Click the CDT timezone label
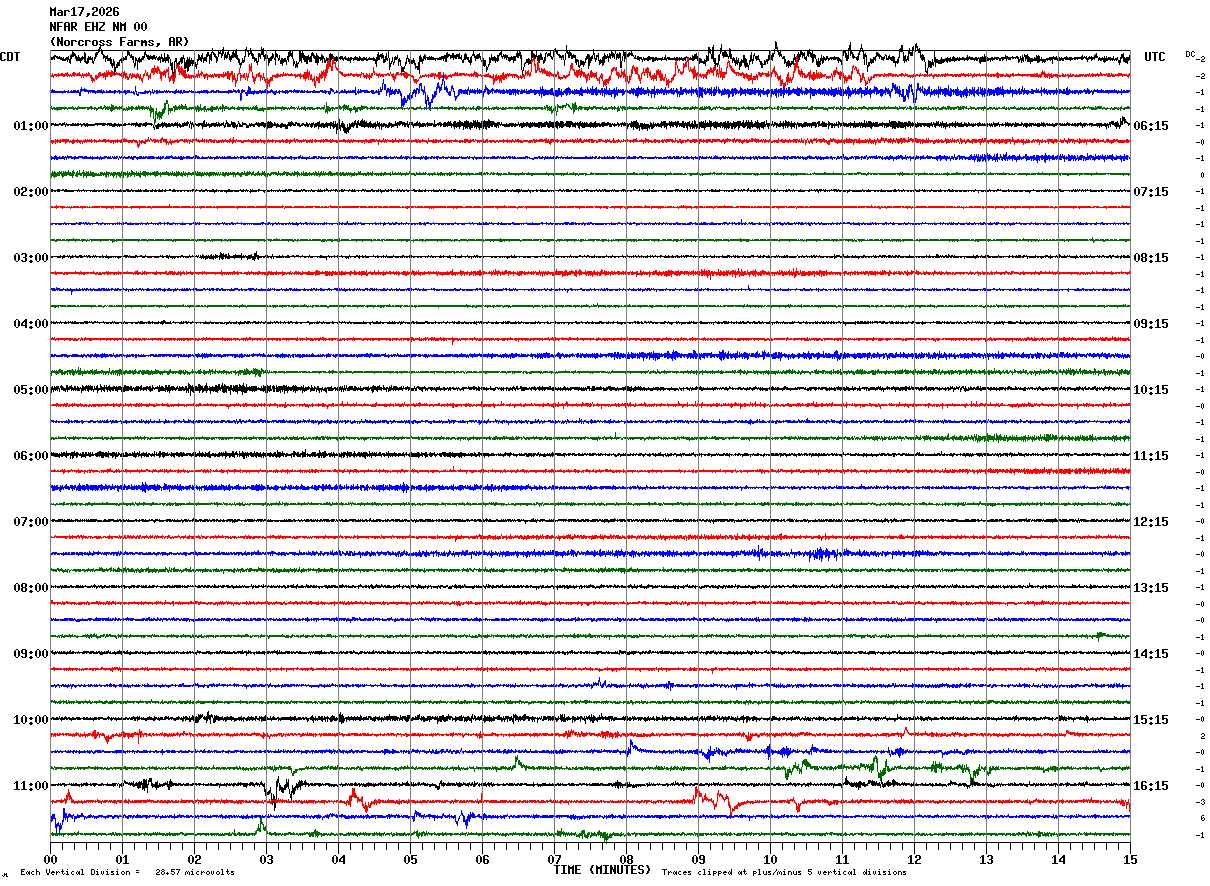Image resolution: width=1210 pixels, height=886 pixels. (10, 57)
